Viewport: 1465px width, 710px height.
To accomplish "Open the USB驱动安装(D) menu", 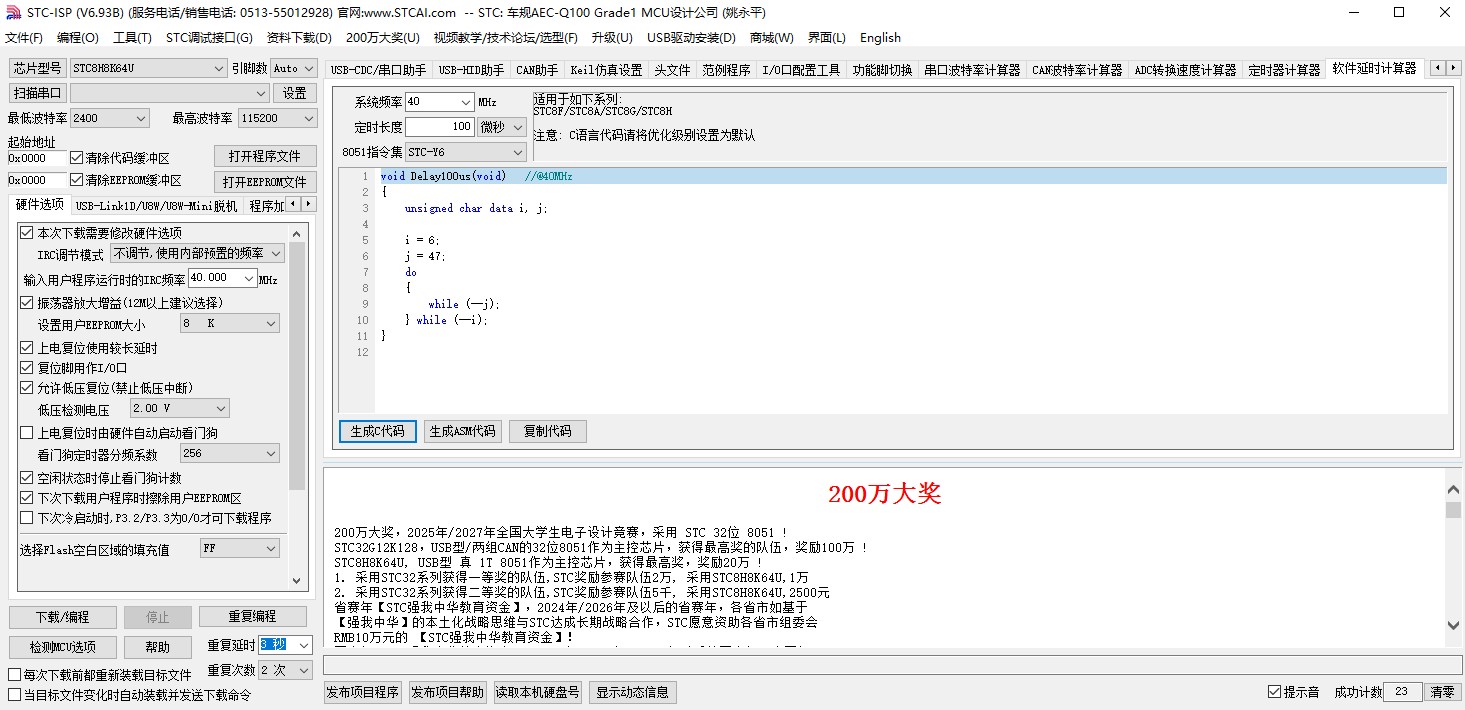I will click(x=691, y=38).
